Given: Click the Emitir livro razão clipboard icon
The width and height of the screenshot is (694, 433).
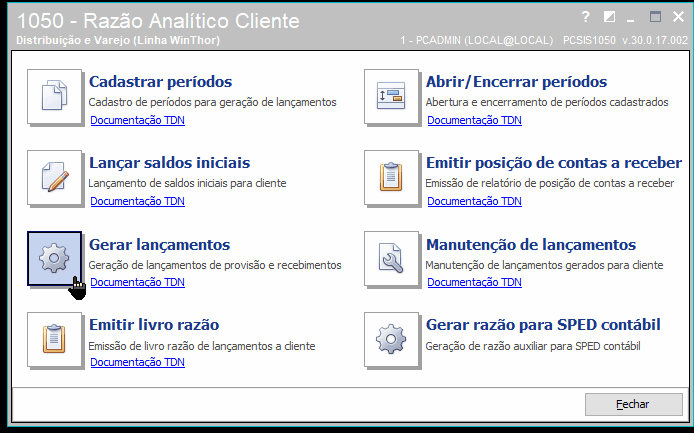Looking at the screenshot, I should coord(54,340).
